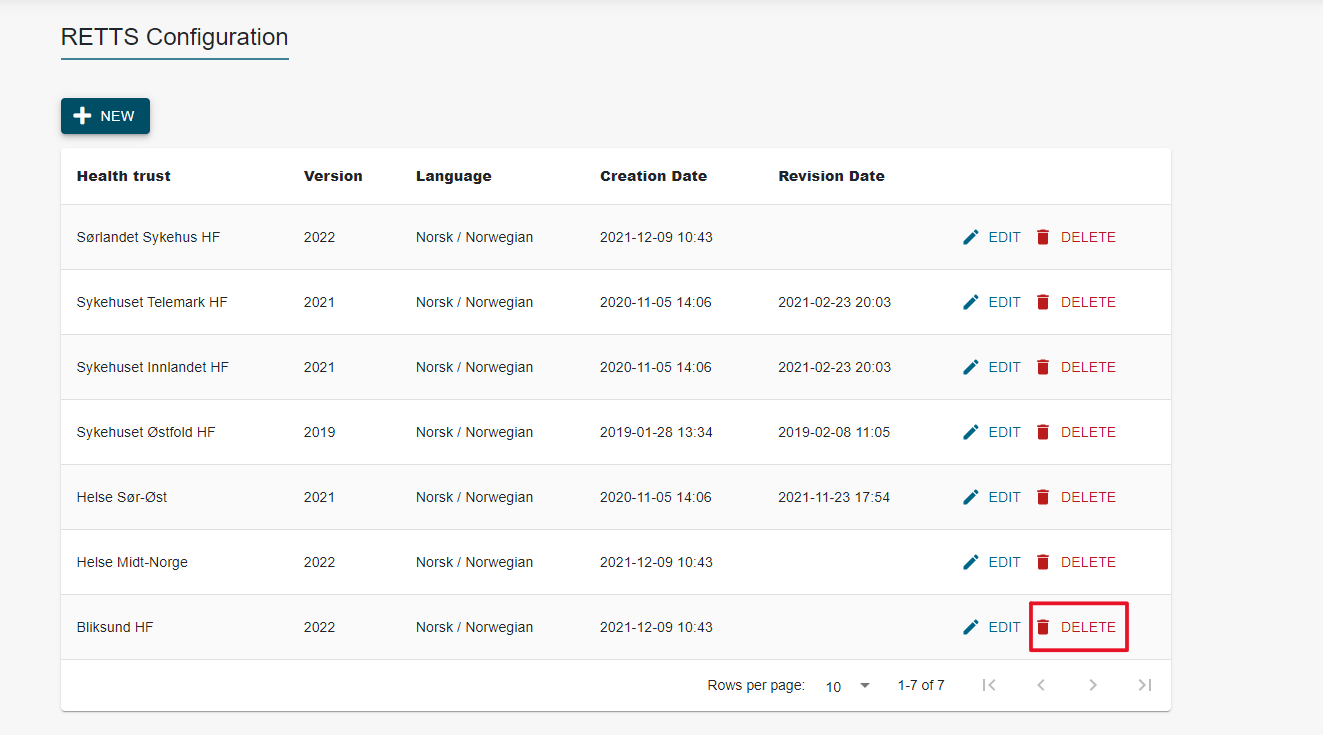The height and width of the screenshot is (735, 1323).
Task: Select the Sørlandet Sykehus HF name cell
Action: tap(148, 237)
